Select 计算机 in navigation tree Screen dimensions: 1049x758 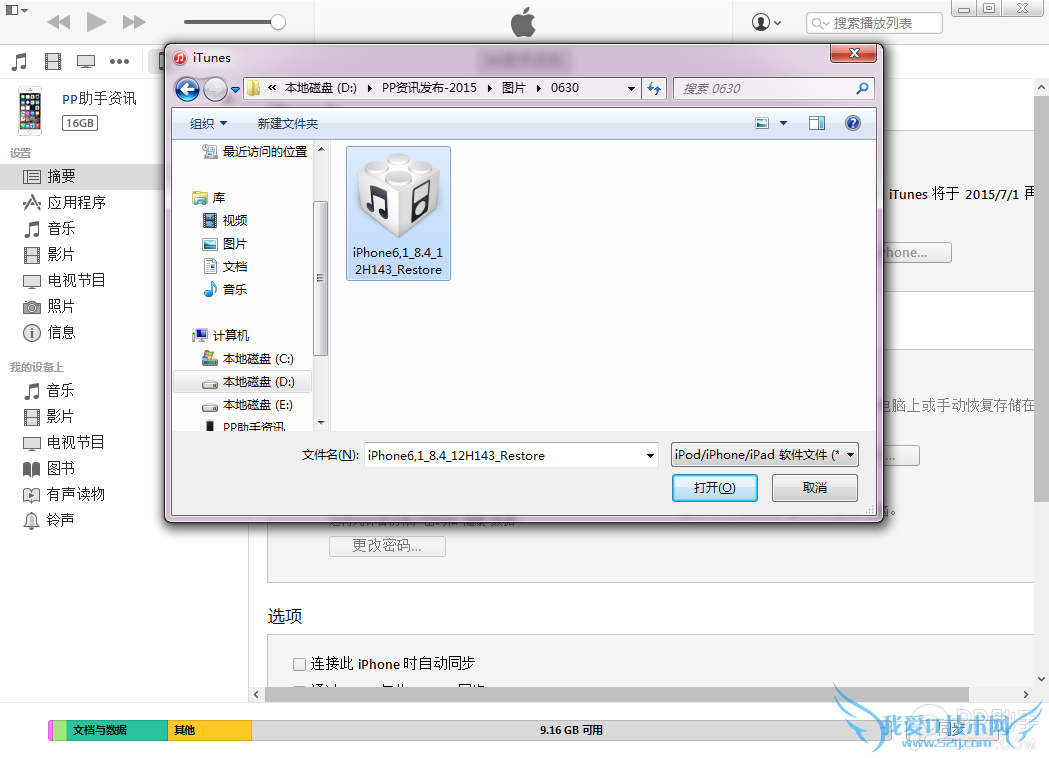click(221, 335)
